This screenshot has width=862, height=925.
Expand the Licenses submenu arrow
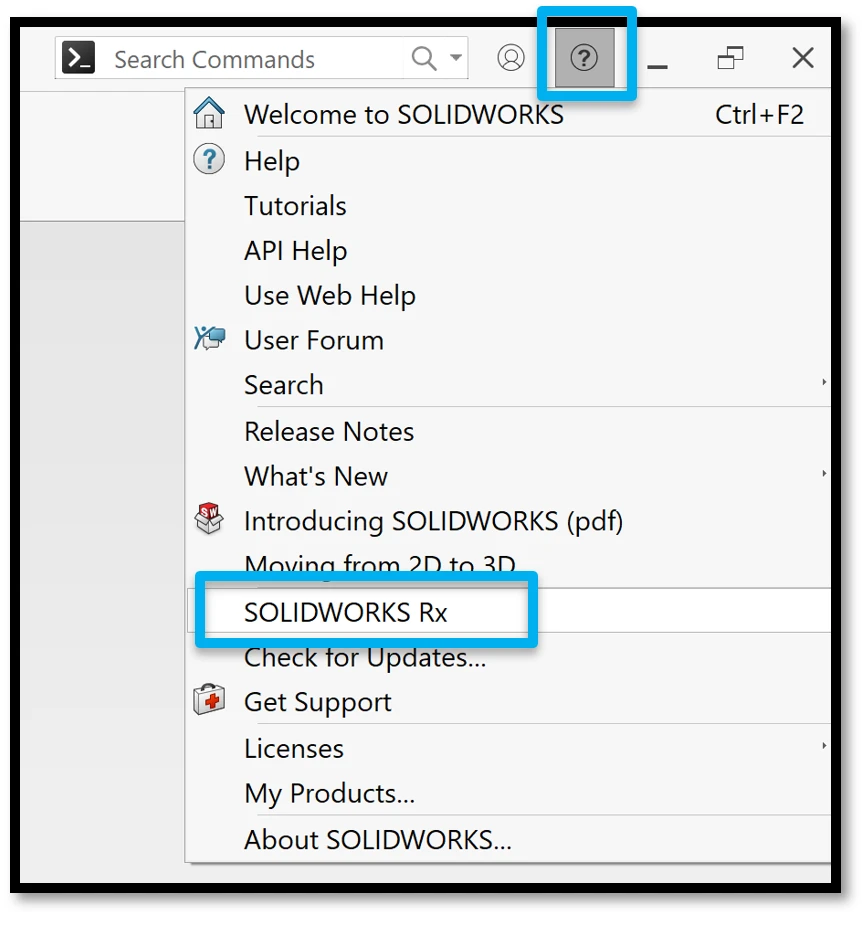tap(824, 746)
